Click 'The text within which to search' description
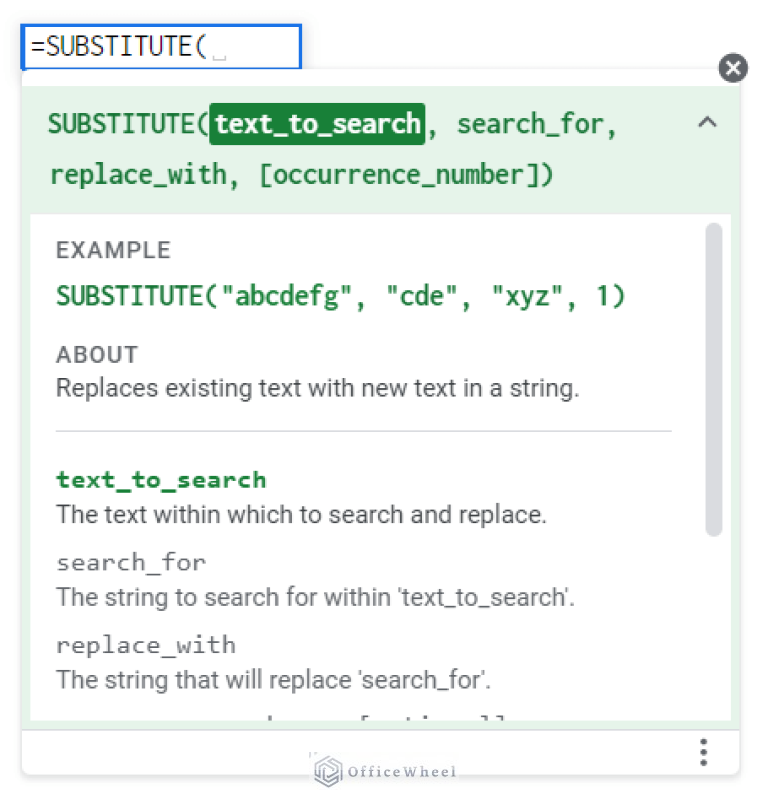The width and height of the screenshot is (768, 810). (x=301, y=515)
